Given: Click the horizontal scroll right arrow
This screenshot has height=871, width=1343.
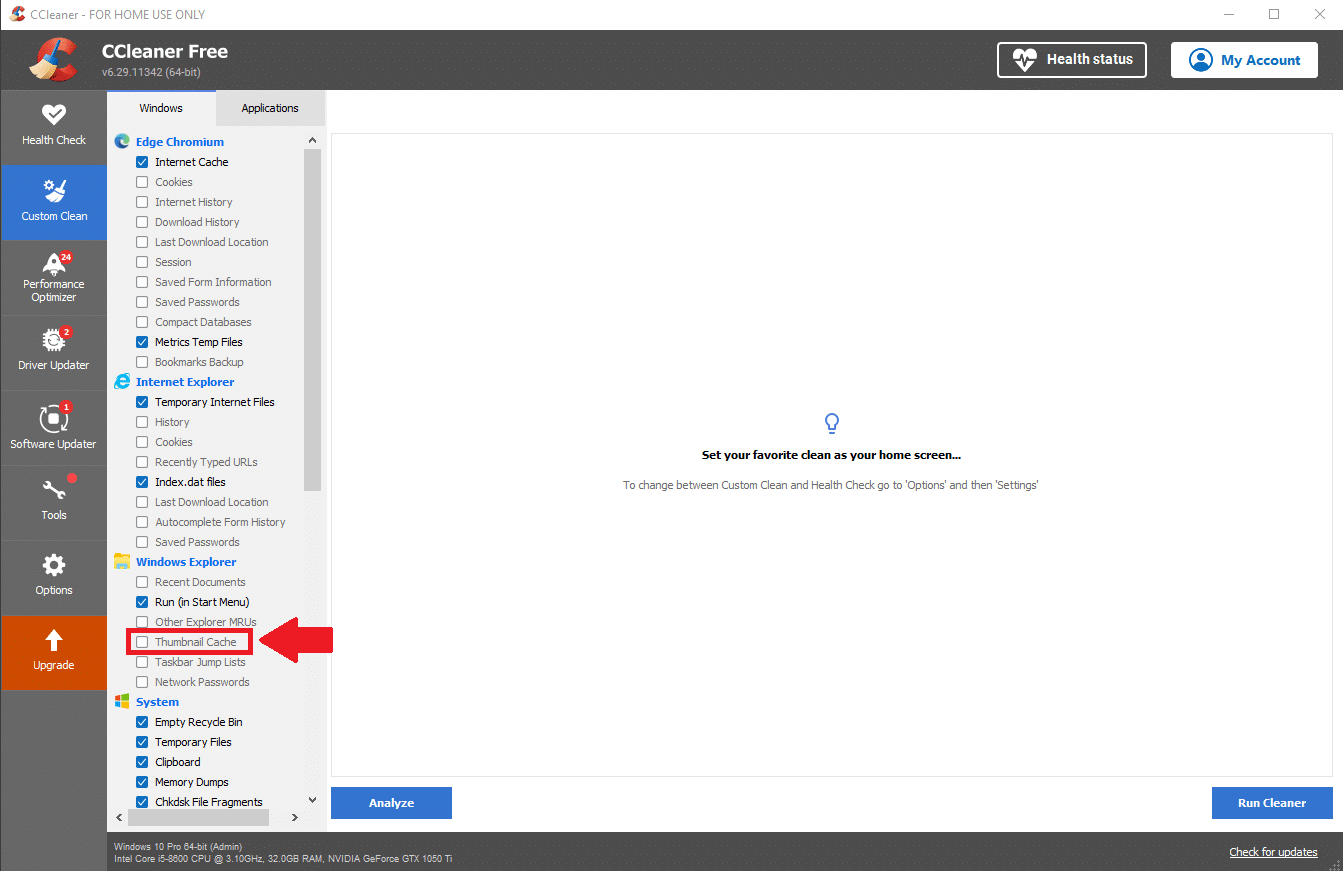Looking at the screenshot, I should coord(295,818).
